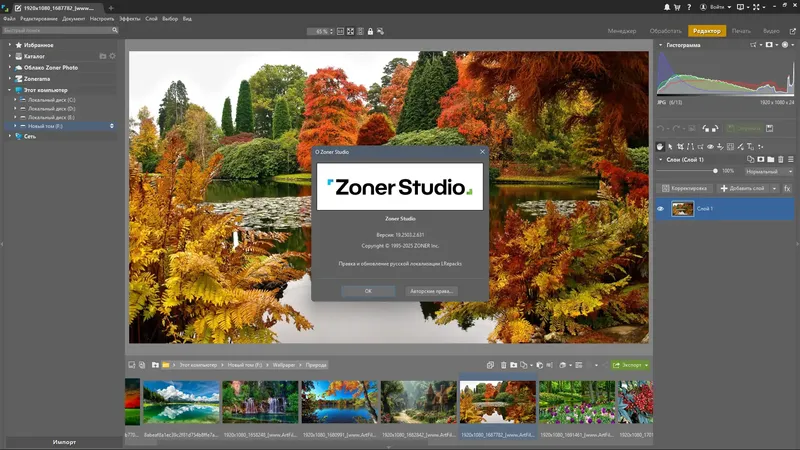This screenshot has width=800, height=450.
Task: Click the Импорт button
Action: 64,442
